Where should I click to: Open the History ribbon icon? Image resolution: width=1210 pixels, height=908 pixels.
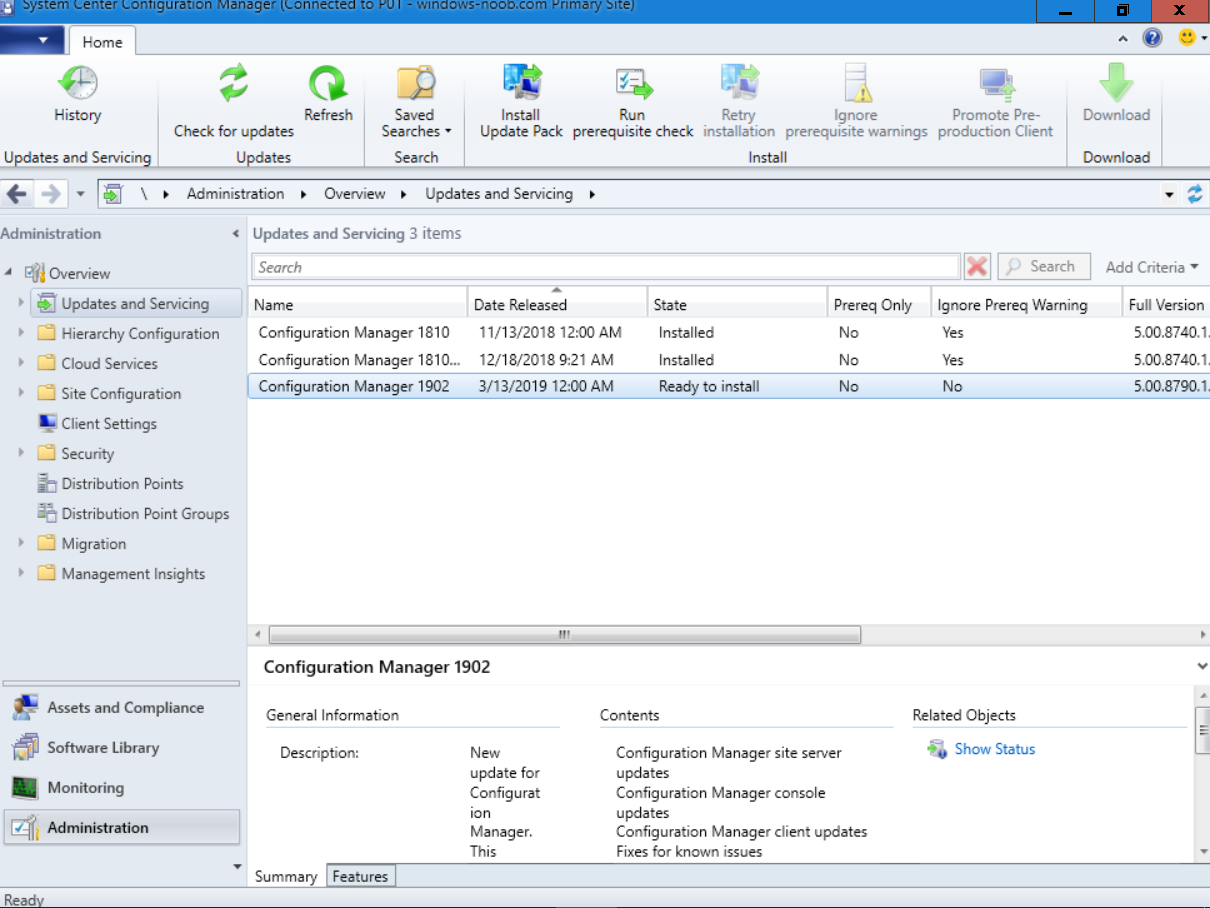77,83
